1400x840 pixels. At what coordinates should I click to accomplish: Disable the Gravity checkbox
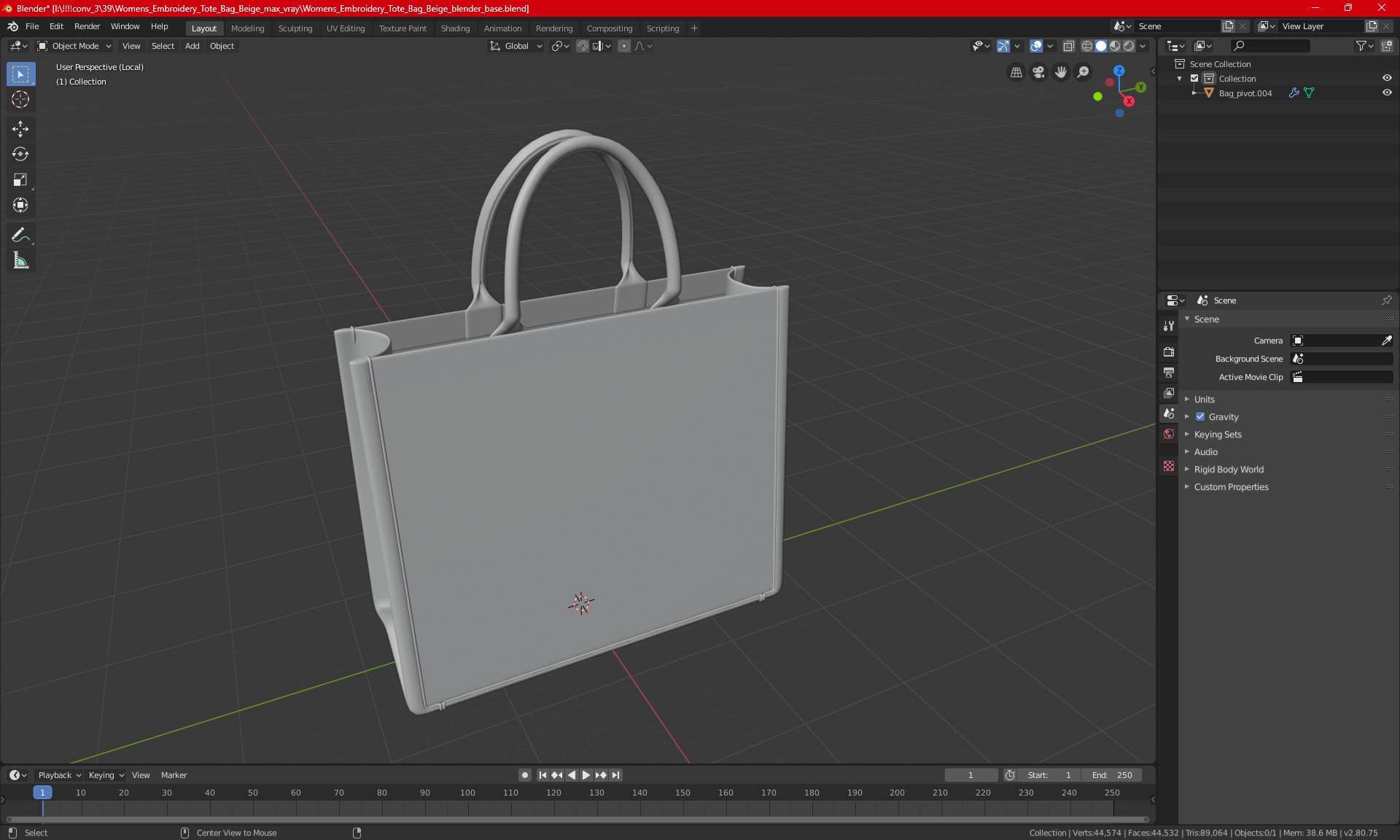click(1200, 416)
